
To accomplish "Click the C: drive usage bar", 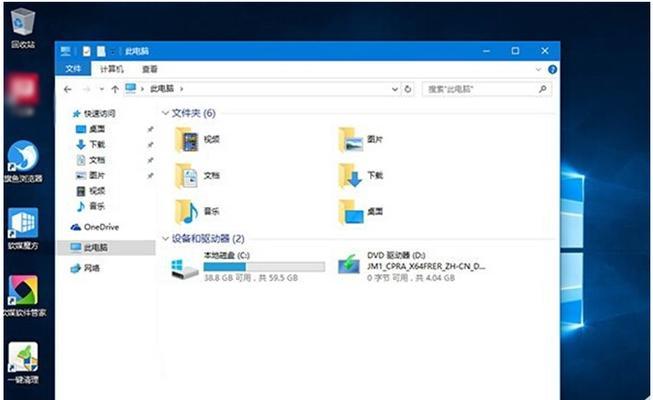I will click(x=264, y=267).
